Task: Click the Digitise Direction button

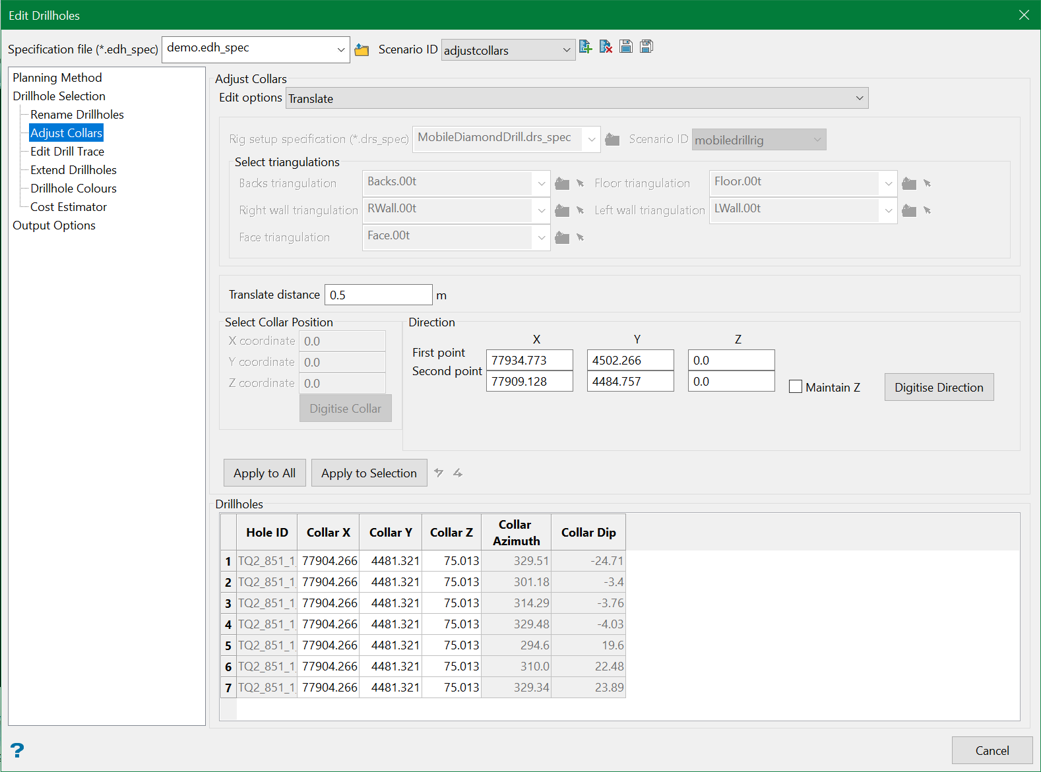Action: pos(938,387)
